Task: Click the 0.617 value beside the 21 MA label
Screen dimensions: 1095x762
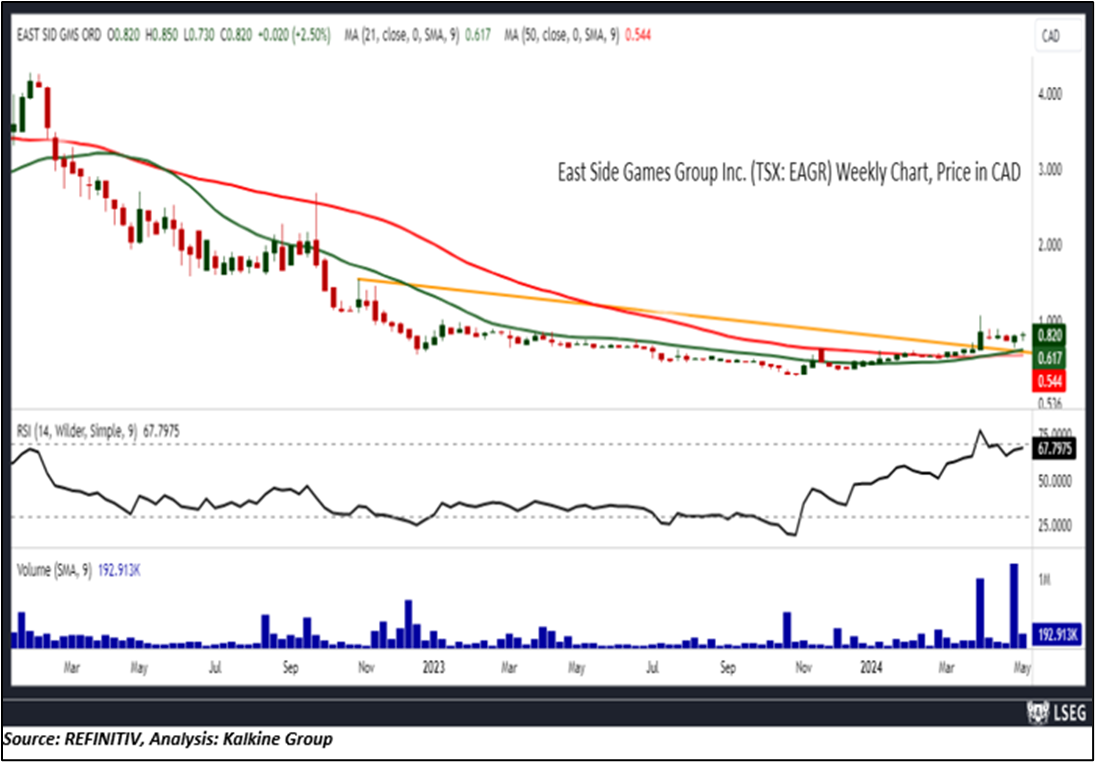Action: 476,34
